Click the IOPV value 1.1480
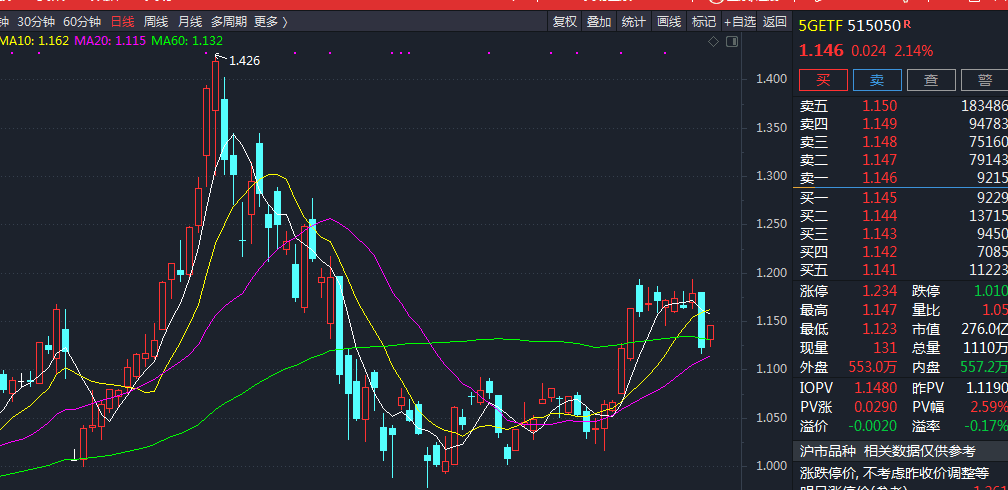Viewport: 1008px width, 490px height. tap(876, 388)
